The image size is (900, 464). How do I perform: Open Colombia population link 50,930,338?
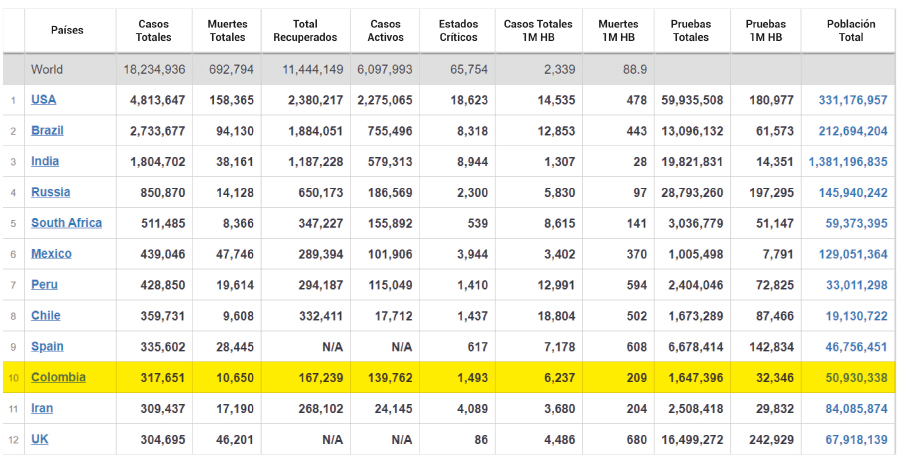[x=856, y=378]
